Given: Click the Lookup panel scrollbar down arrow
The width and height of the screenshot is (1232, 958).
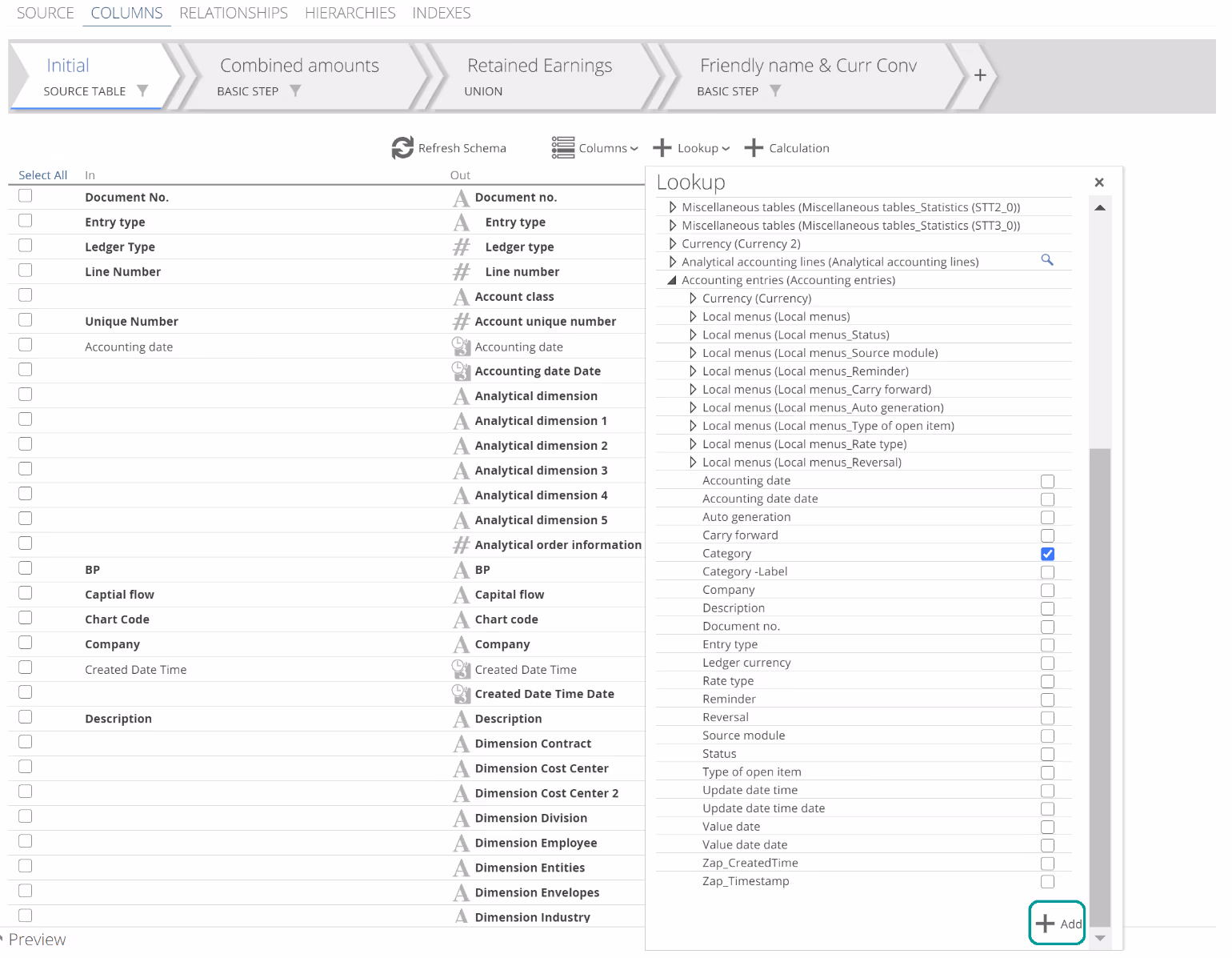Looking at the screenshot, I should tap(1100, 938).
